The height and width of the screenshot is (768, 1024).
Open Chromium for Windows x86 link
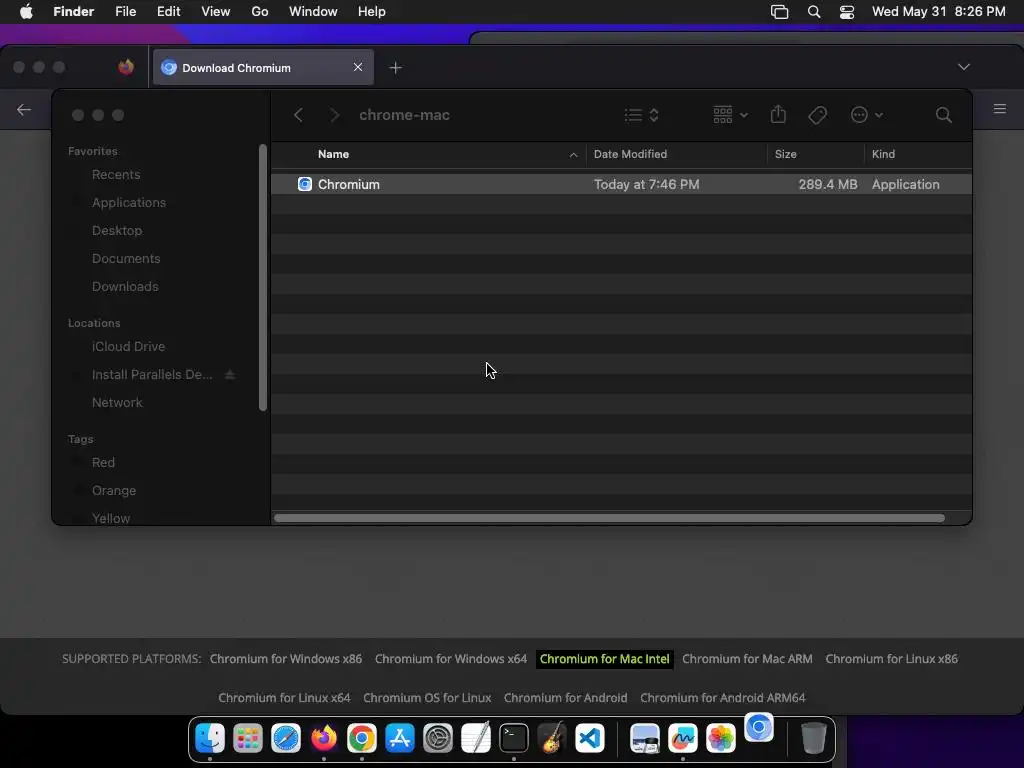click(285, 659)
